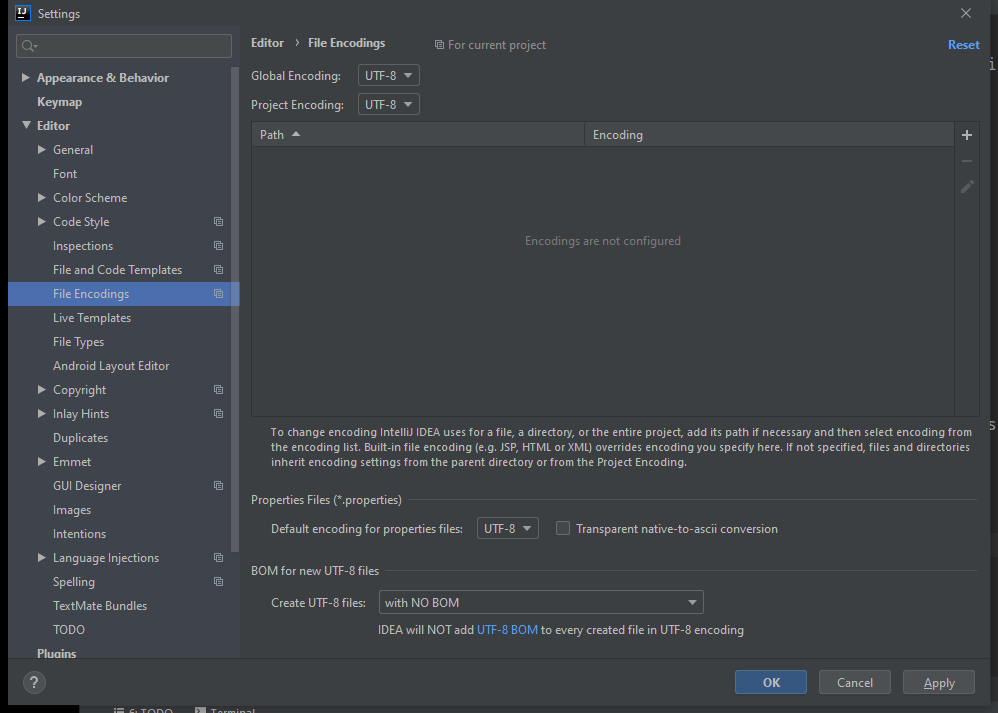Screen dimensions: 998x713
Task: Enable Transparent native-to-ascii conversion checkbox
Action: pyautogui.click(x=563, y=528)
